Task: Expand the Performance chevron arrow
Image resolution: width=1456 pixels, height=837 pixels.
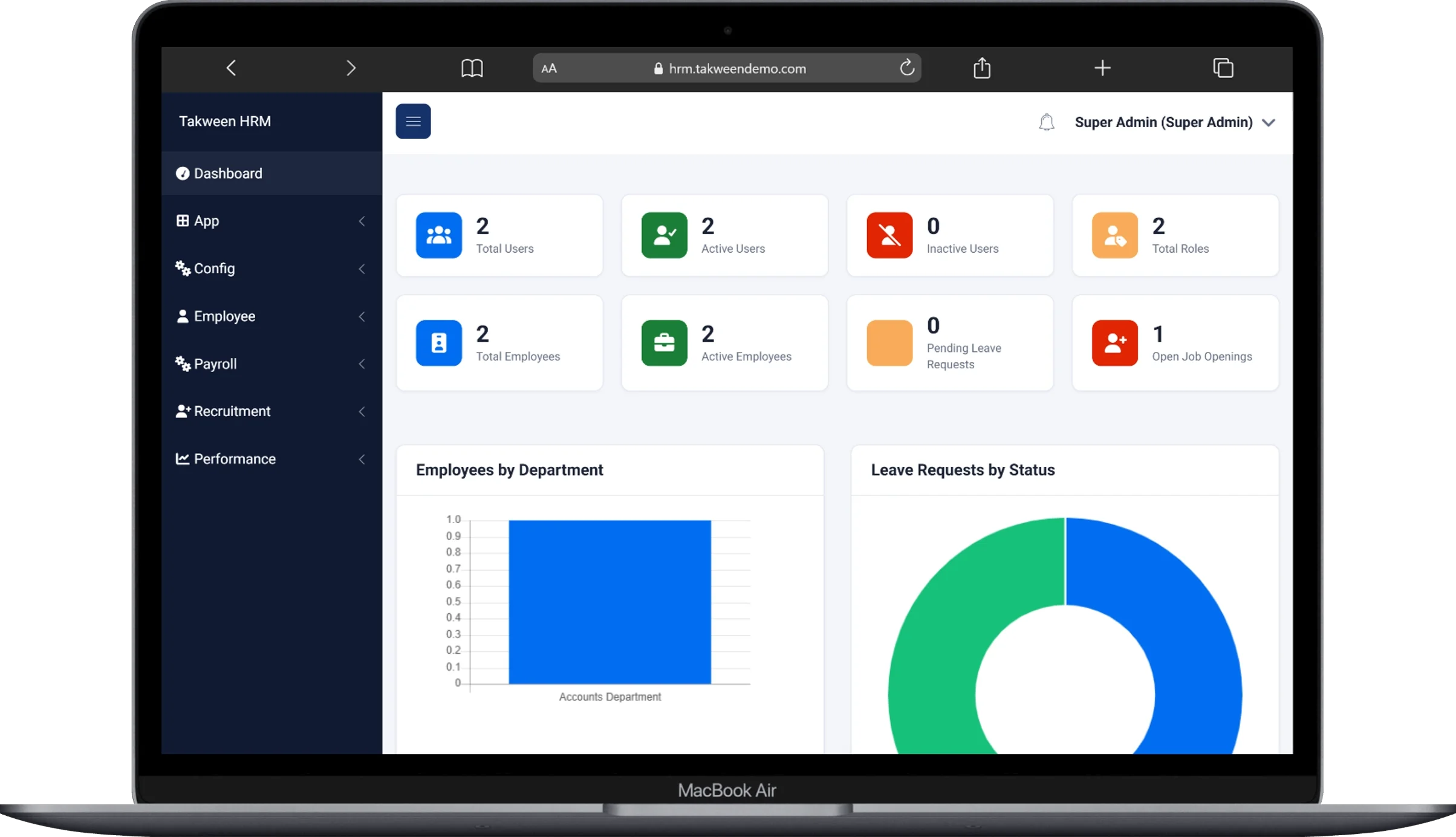Action: click(362, 459)
